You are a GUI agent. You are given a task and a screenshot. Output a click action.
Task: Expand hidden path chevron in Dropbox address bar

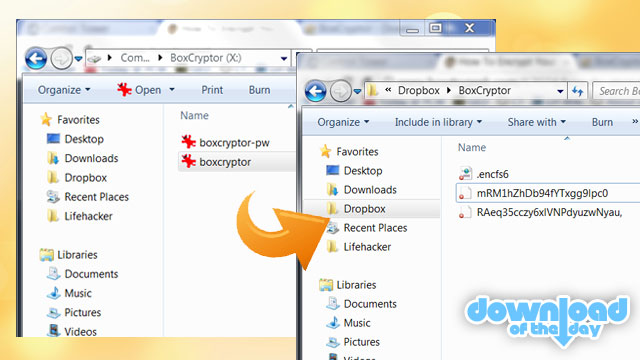[388, 90]
